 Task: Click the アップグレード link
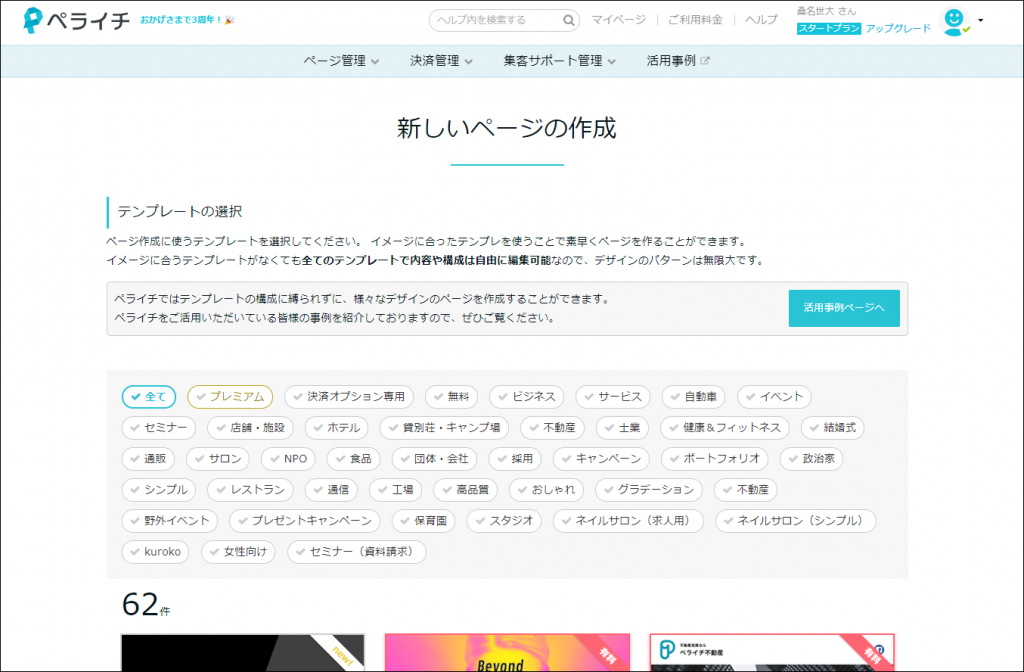click(x=898, y=28)
